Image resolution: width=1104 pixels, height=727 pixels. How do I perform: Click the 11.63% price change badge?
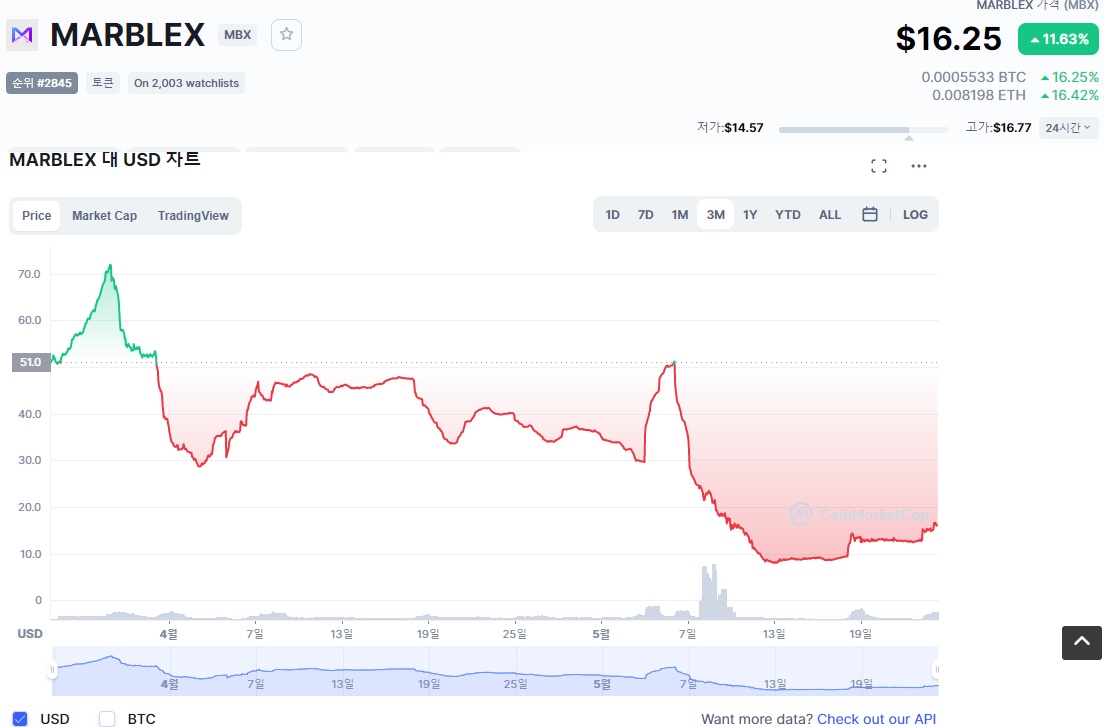click(x=1058, y=39)
